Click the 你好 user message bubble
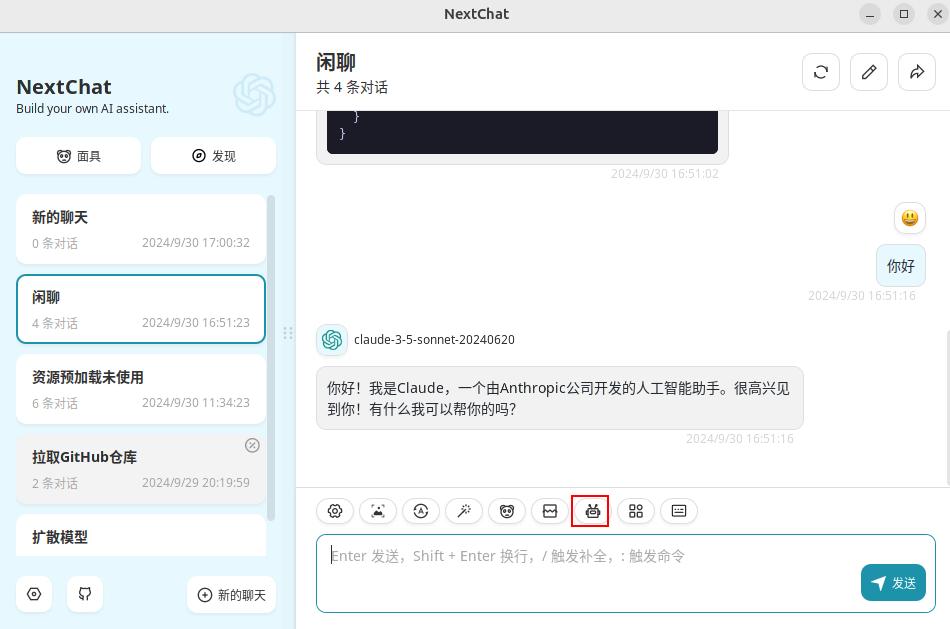 coord(900,265)
